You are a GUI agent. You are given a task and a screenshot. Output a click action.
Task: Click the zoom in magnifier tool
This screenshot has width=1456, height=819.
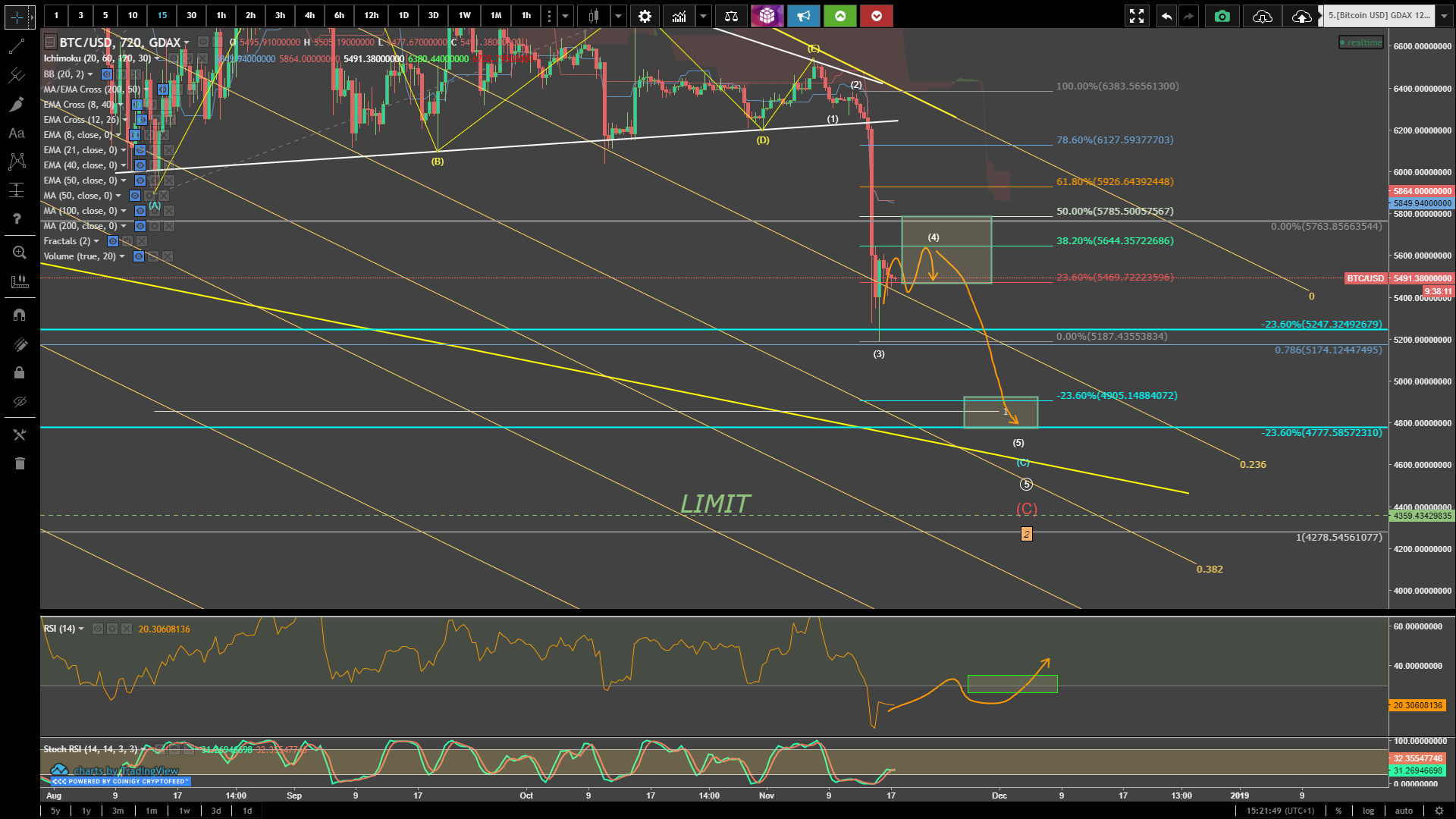(20, 253)
